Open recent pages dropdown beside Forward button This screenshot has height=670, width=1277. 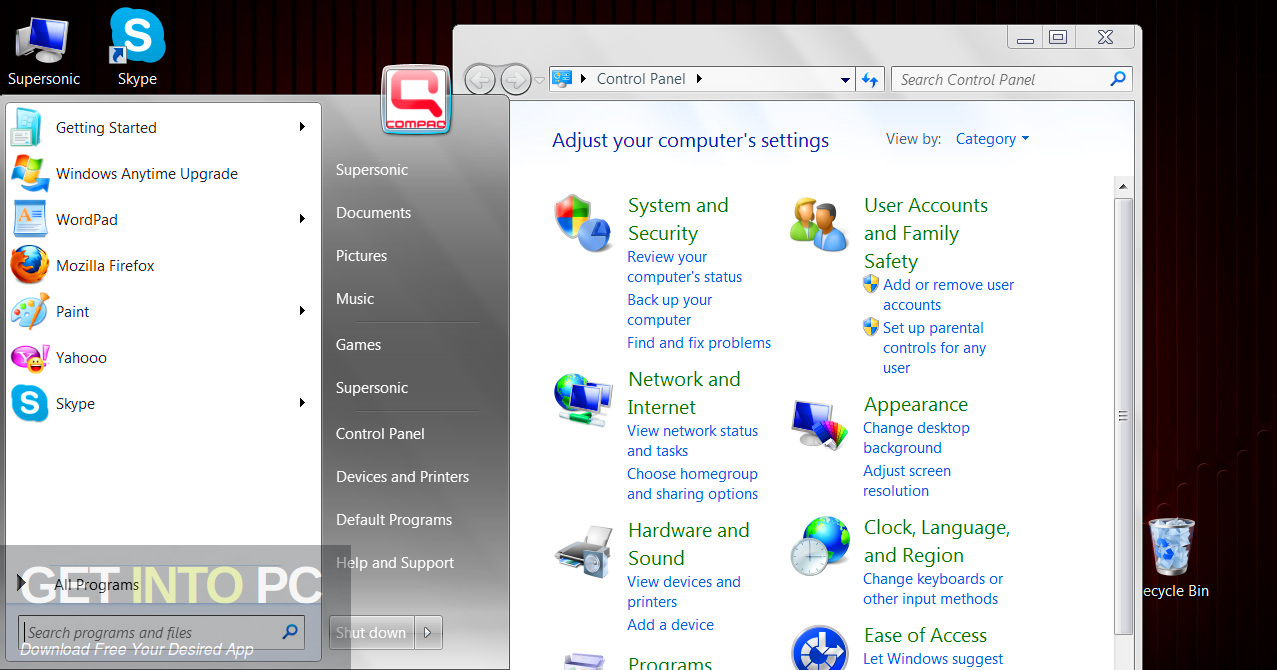click(540, 80)
